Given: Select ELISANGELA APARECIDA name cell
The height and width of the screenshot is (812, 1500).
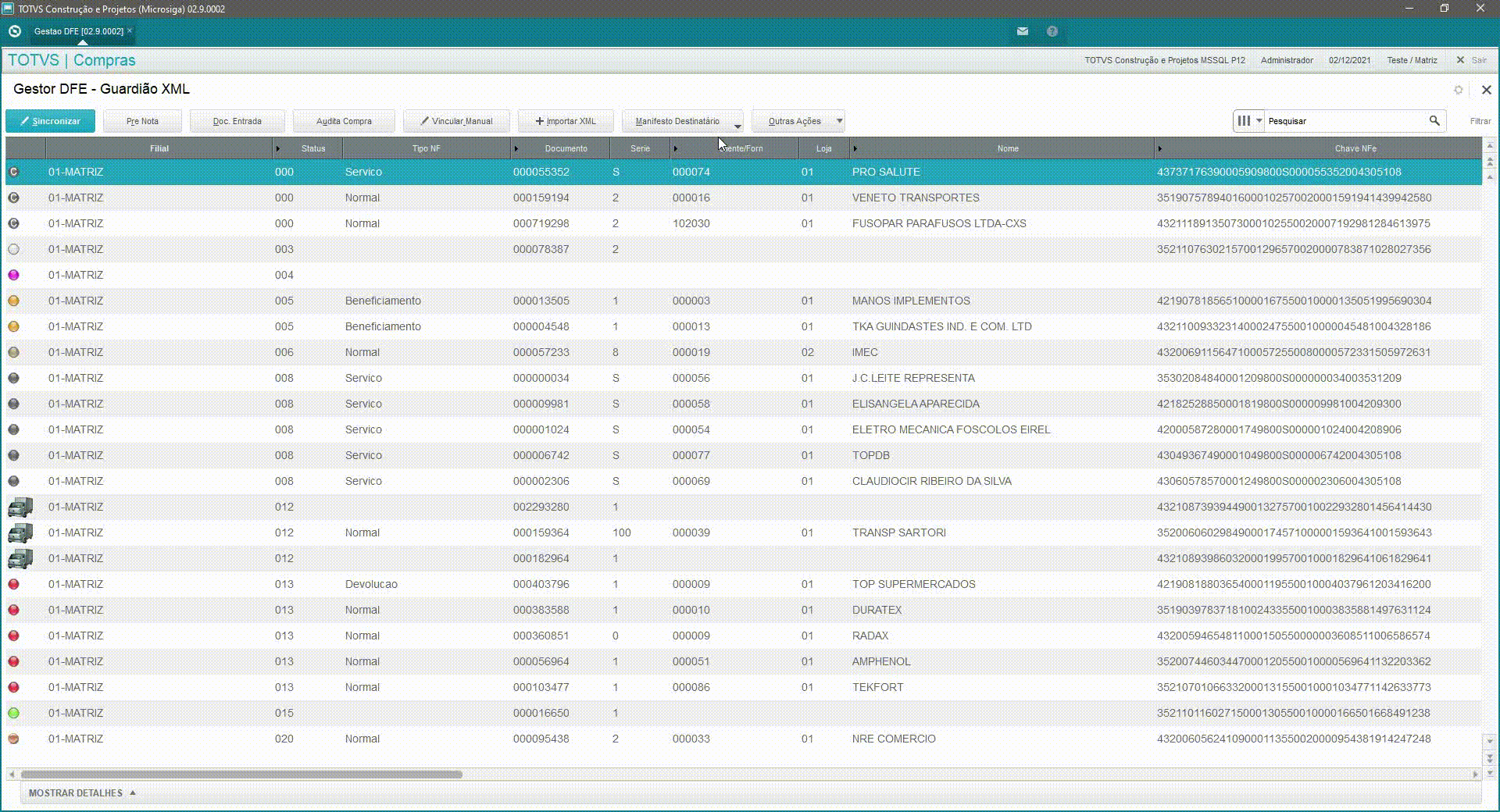Looking at the screenshot, I should coord(916,404).
